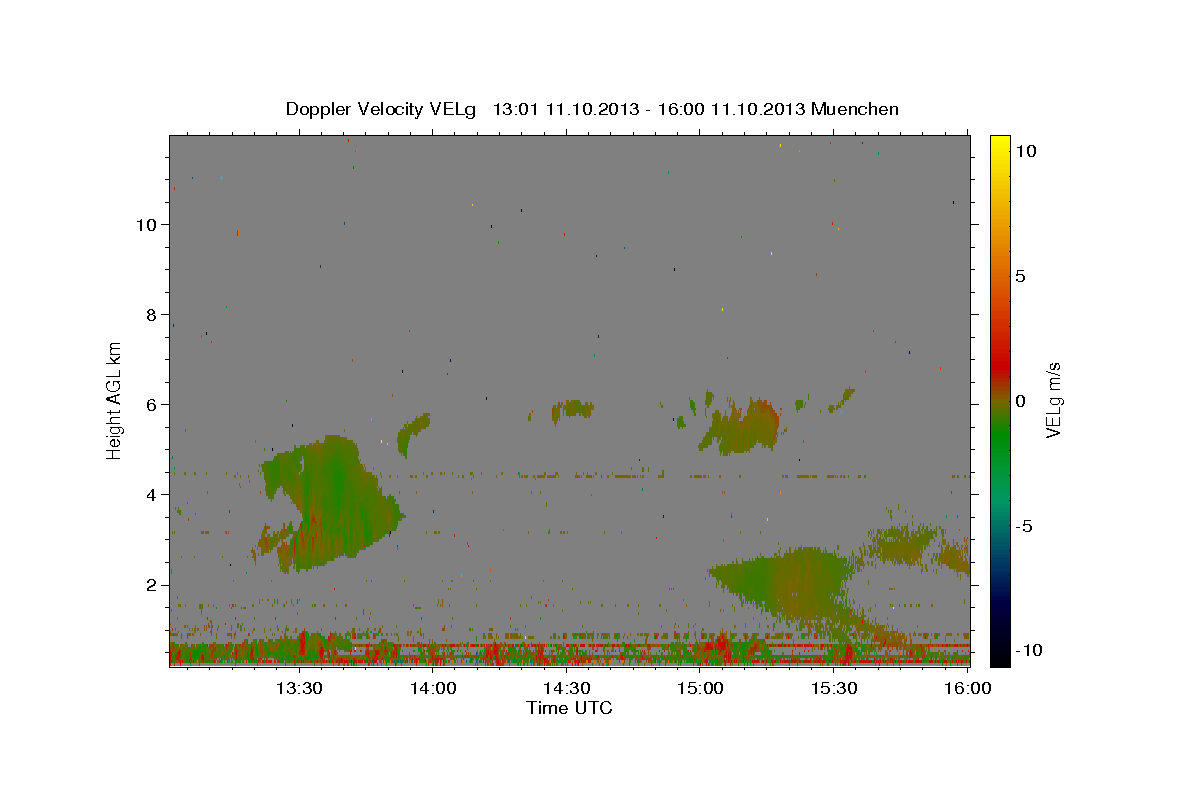The width and height of the screenshot is (1200, 800).
Task: Click the colorbar value '0'
Action: [1020, 401]
